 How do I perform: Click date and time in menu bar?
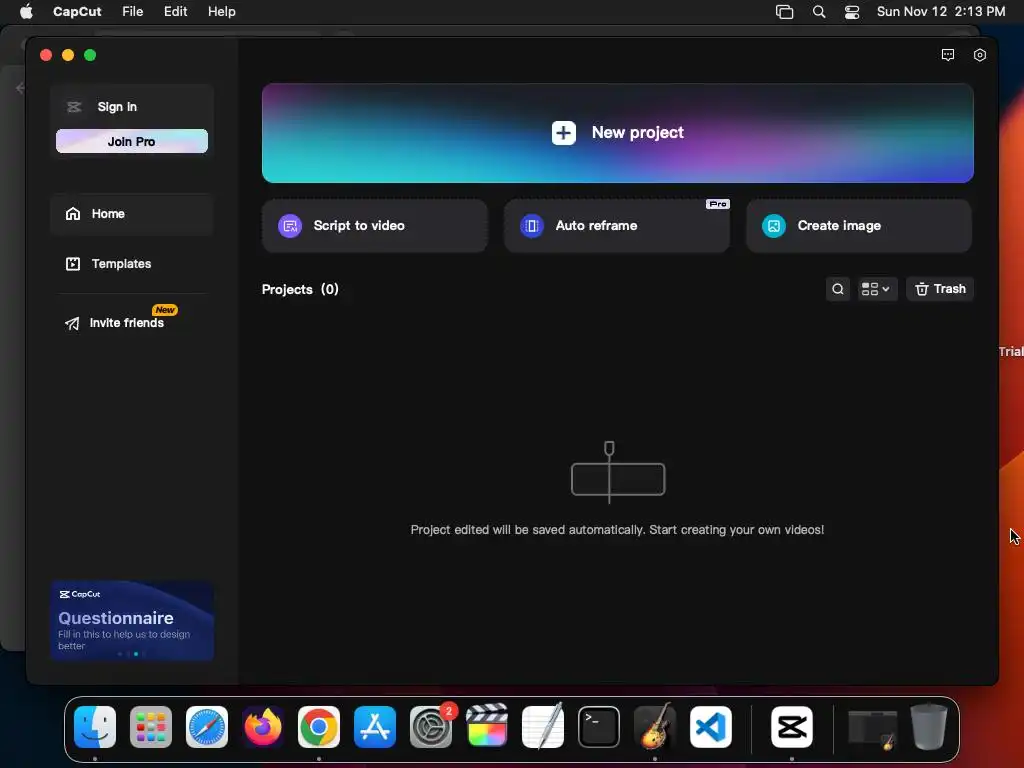pyautogui.click(x=940, y=12)
